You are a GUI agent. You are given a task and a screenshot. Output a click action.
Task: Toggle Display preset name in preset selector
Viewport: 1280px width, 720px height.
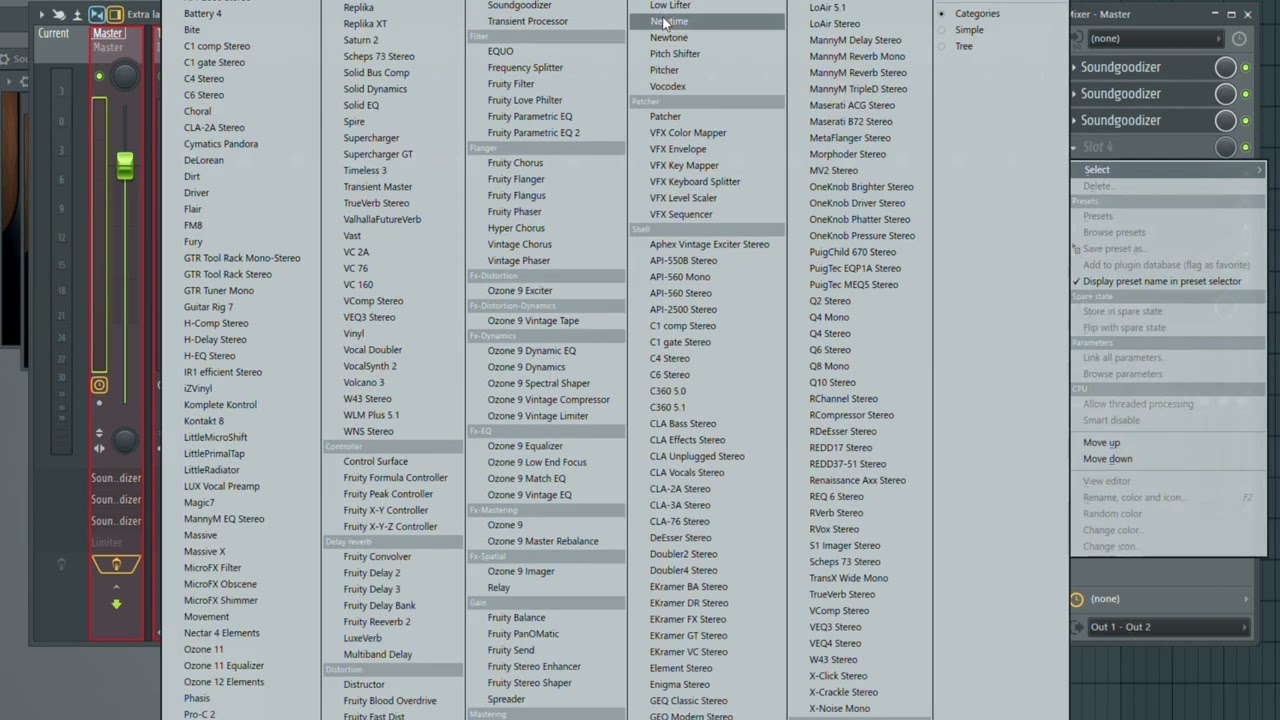[1162, 281]
